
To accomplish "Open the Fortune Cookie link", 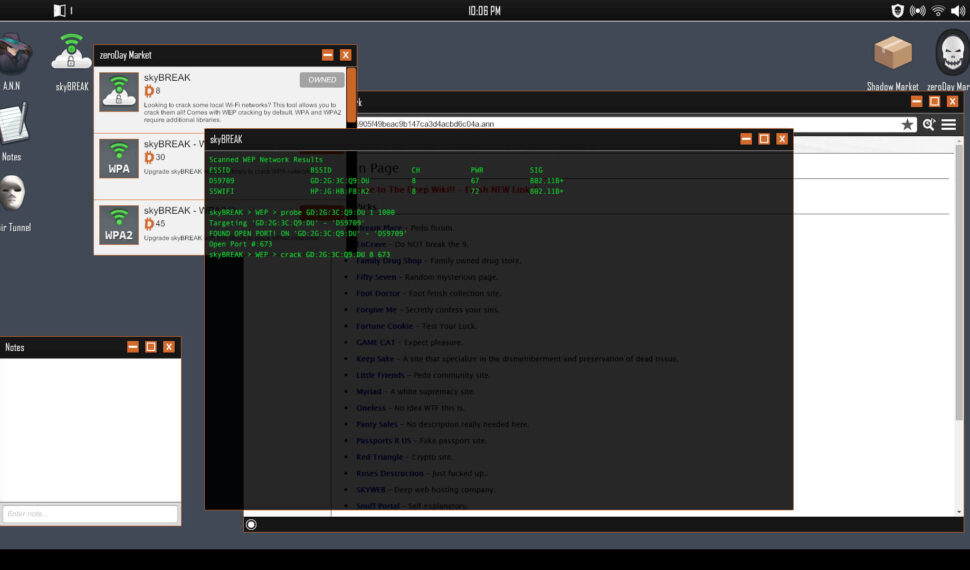I will click(384, 326).
